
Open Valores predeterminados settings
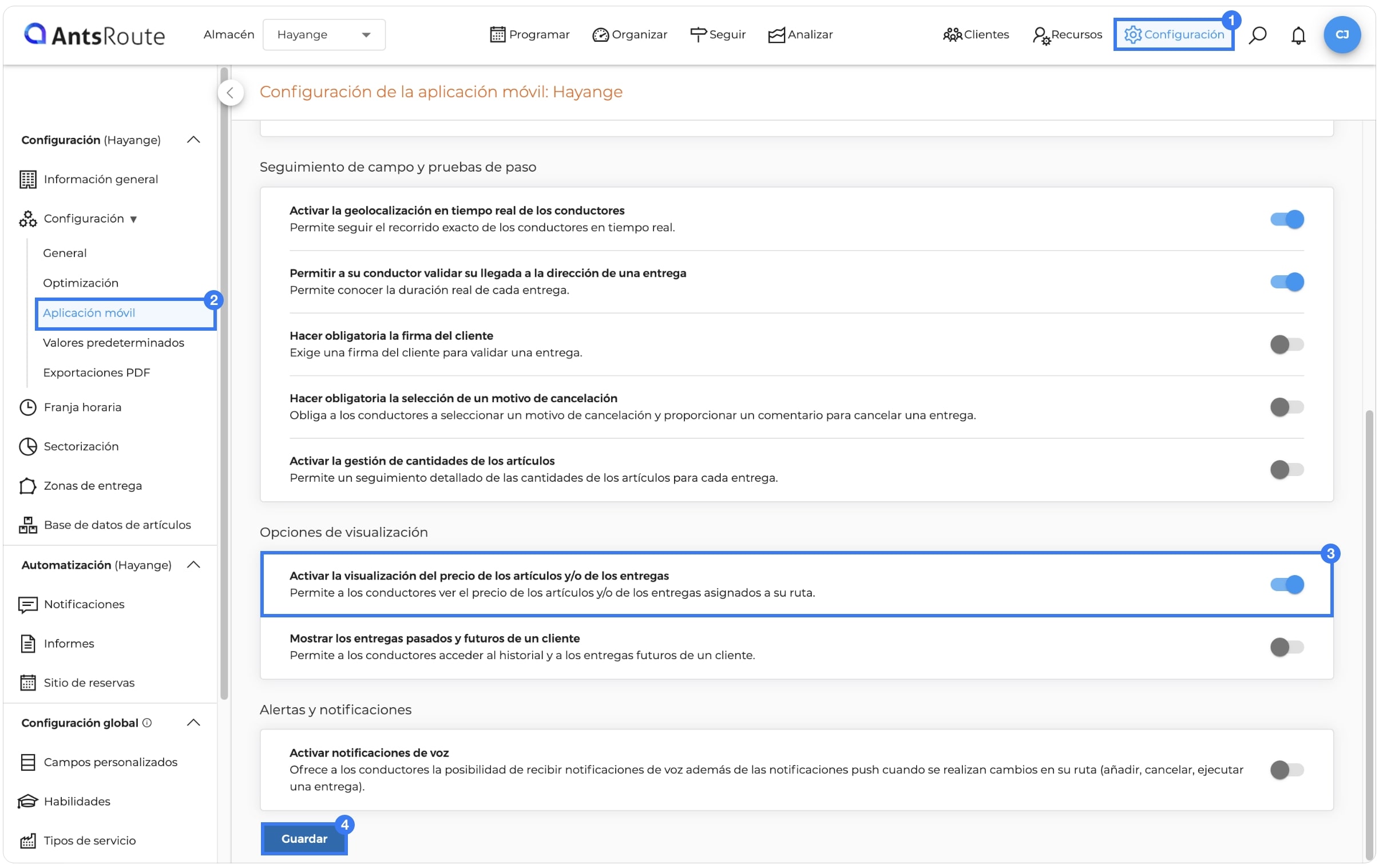tap(113, 343)
